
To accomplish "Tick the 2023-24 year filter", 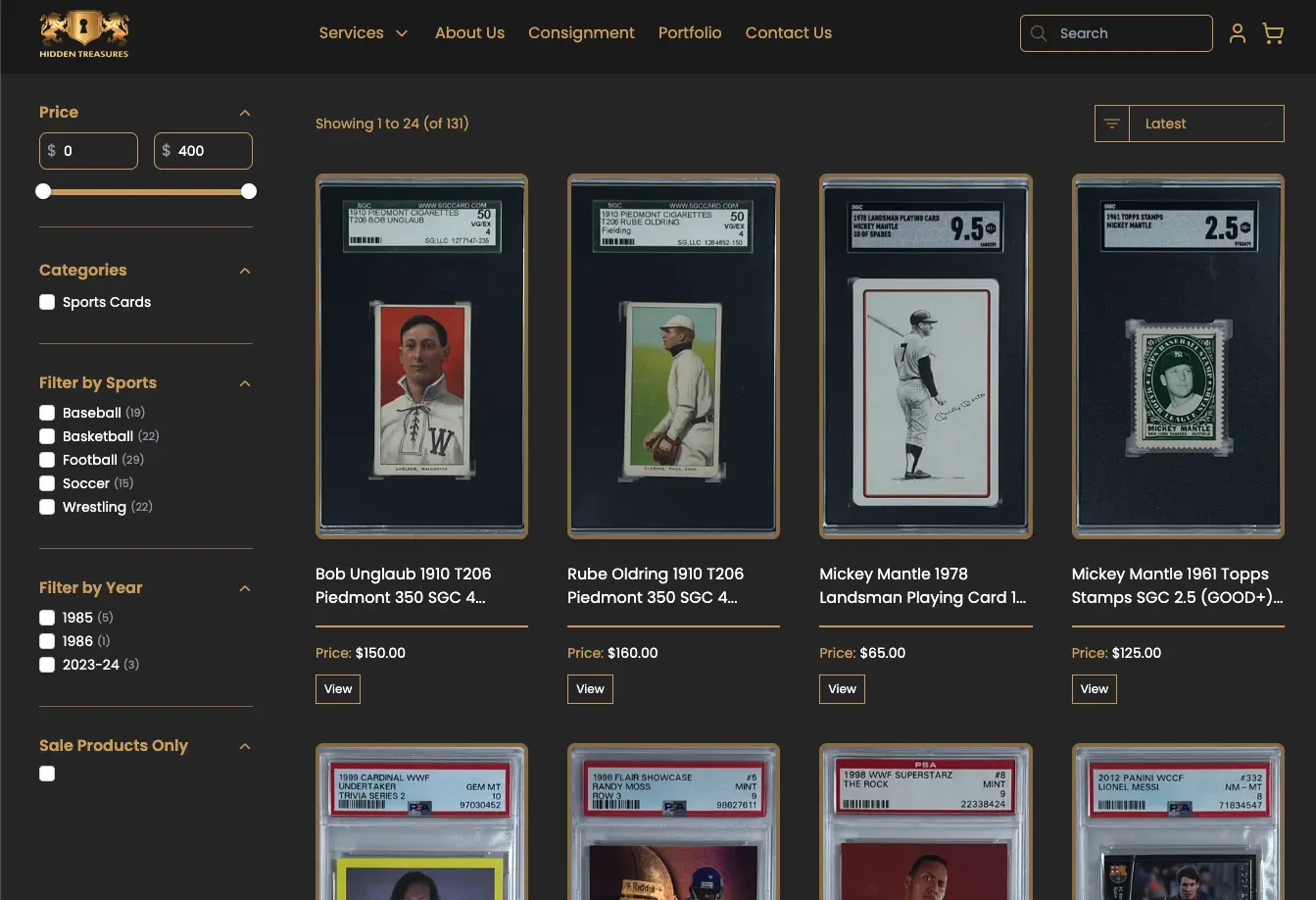I will click(x=47, y=665).
